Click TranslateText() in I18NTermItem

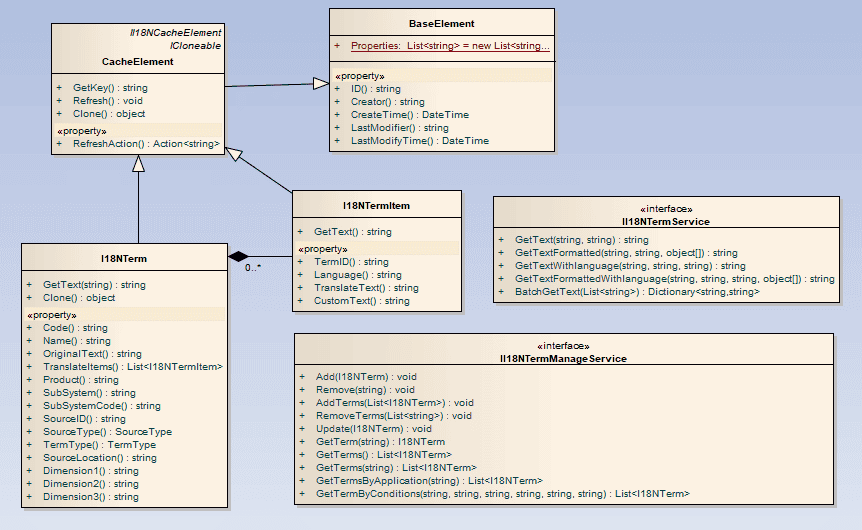[366, 288]
